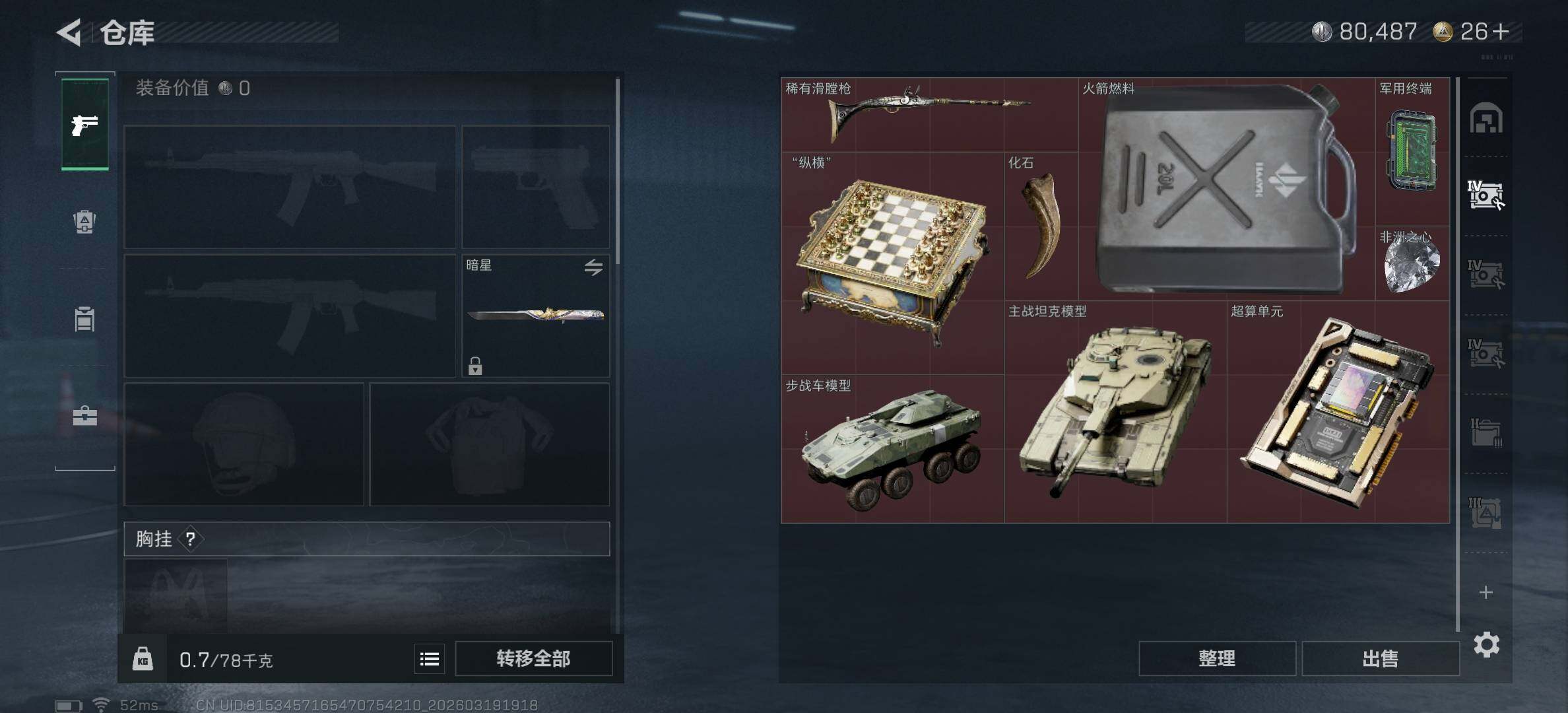
Task: Toggle the item list view icon
Action: [430, 659]
